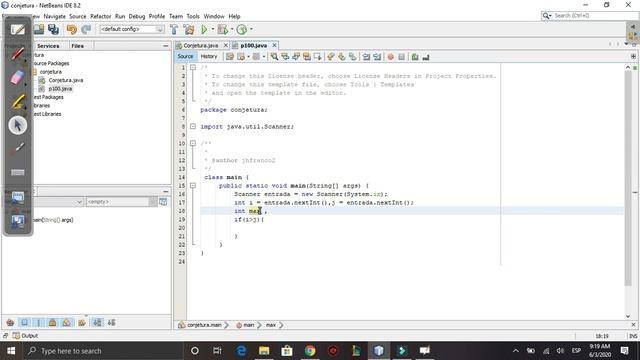This screenshot has width=640, height=360.
Task: Click Save All toolbar icon
Action: [x=53, y=29]
